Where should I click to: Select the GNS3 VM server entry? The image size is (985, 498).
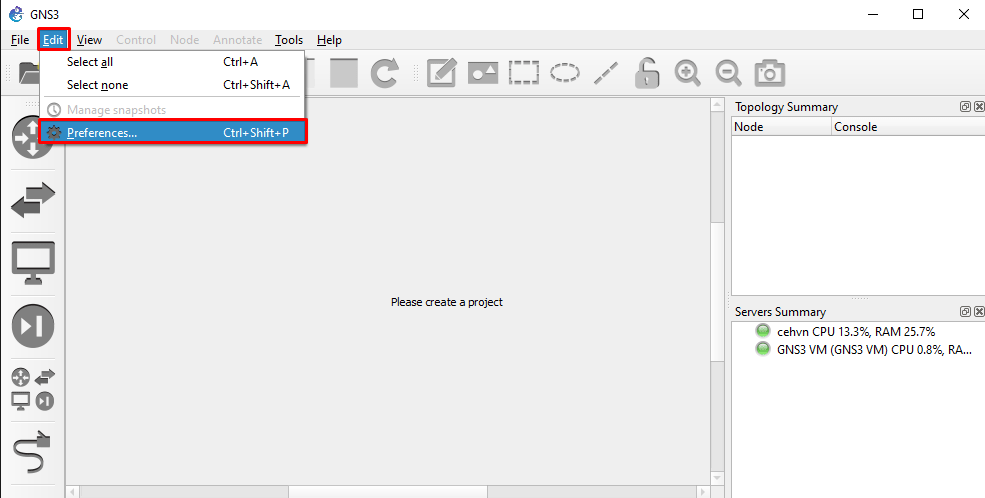click(874, 349)
